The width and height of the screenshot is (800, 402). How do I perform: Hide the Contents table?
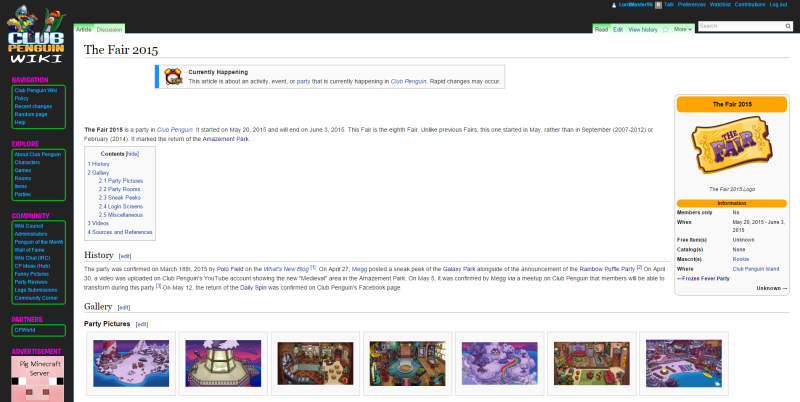(x=132, y=154)
